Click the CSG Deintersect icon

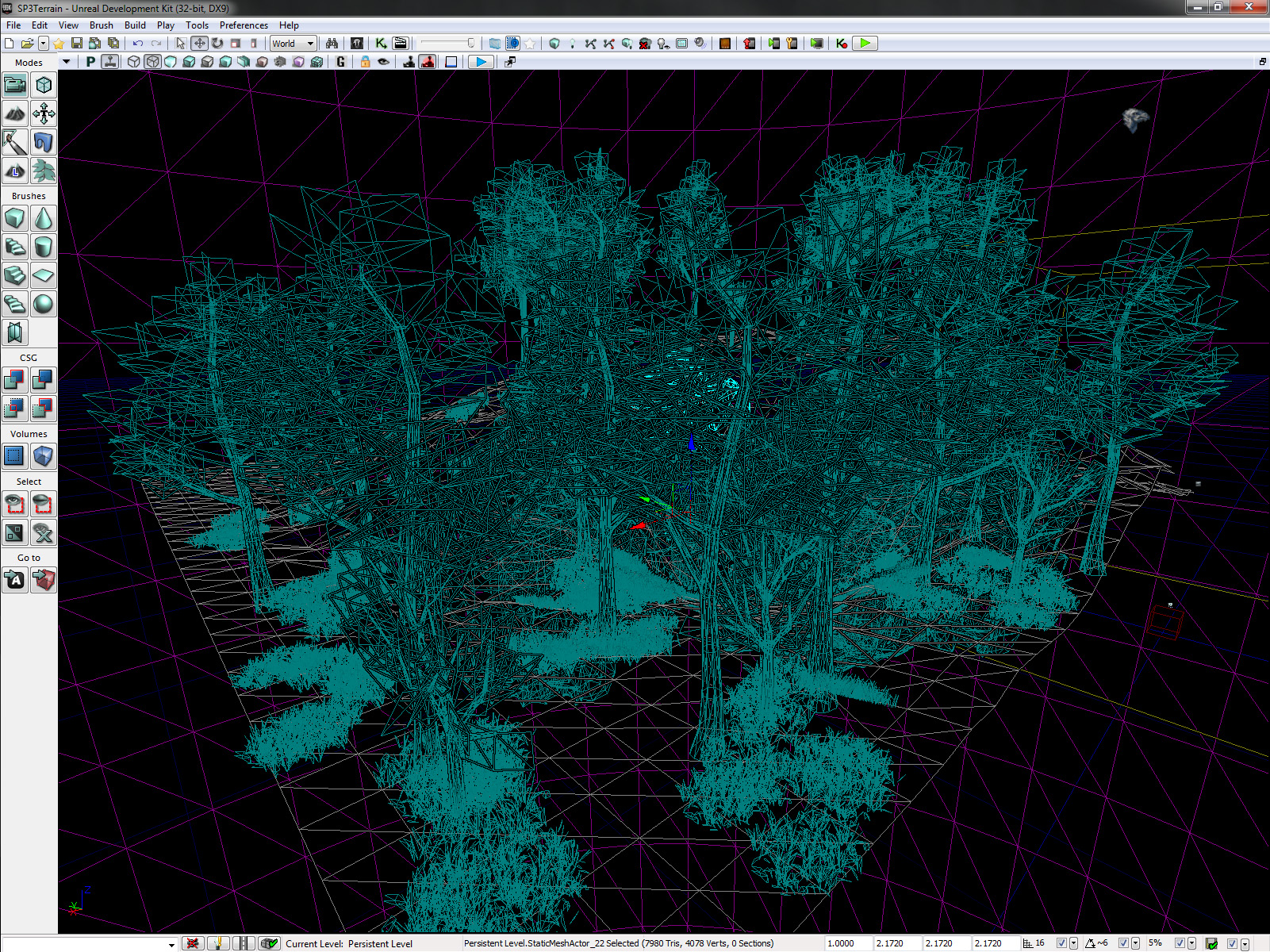[44, 409]
